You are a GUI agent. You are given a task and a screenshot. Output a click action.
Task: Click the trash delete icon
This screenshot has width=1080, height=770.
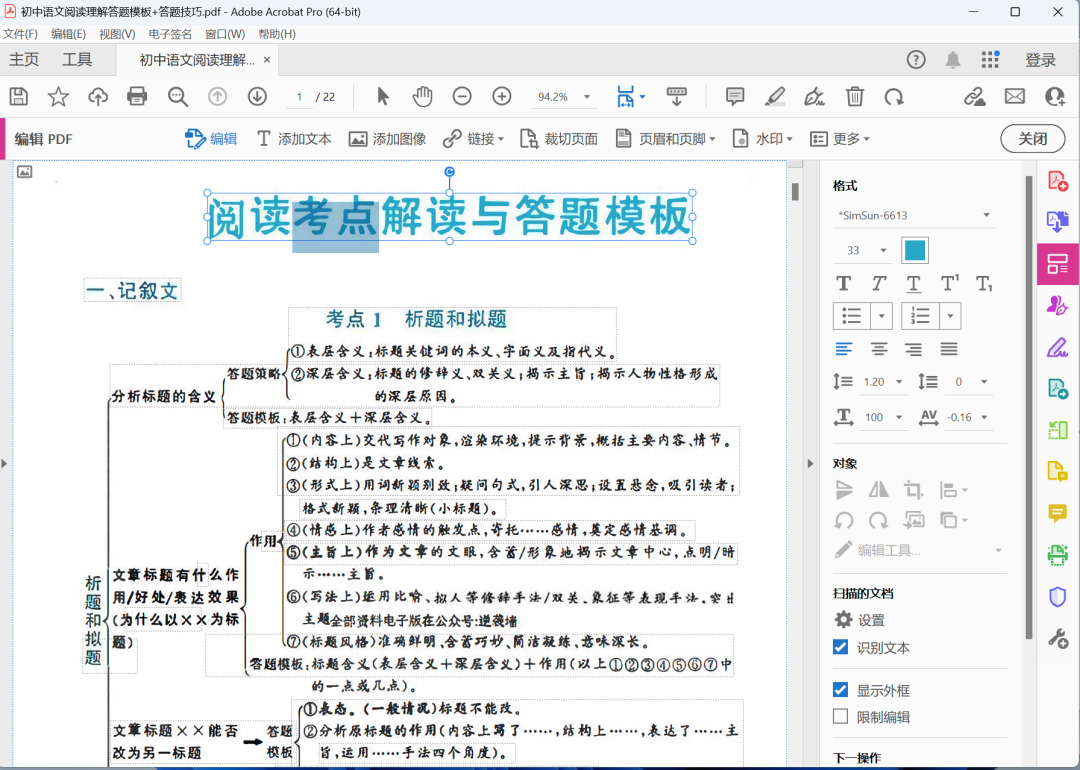(x=855, y=96)
